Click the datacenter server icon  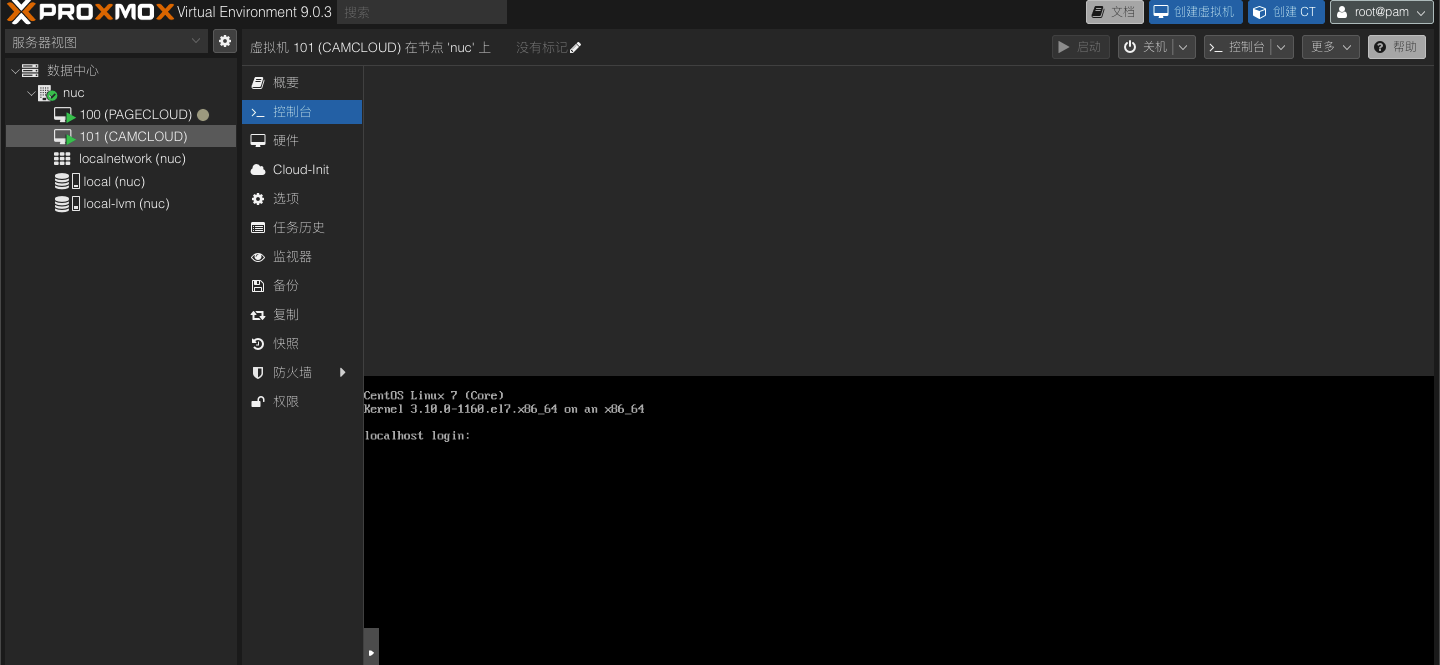tap(30, 70)
